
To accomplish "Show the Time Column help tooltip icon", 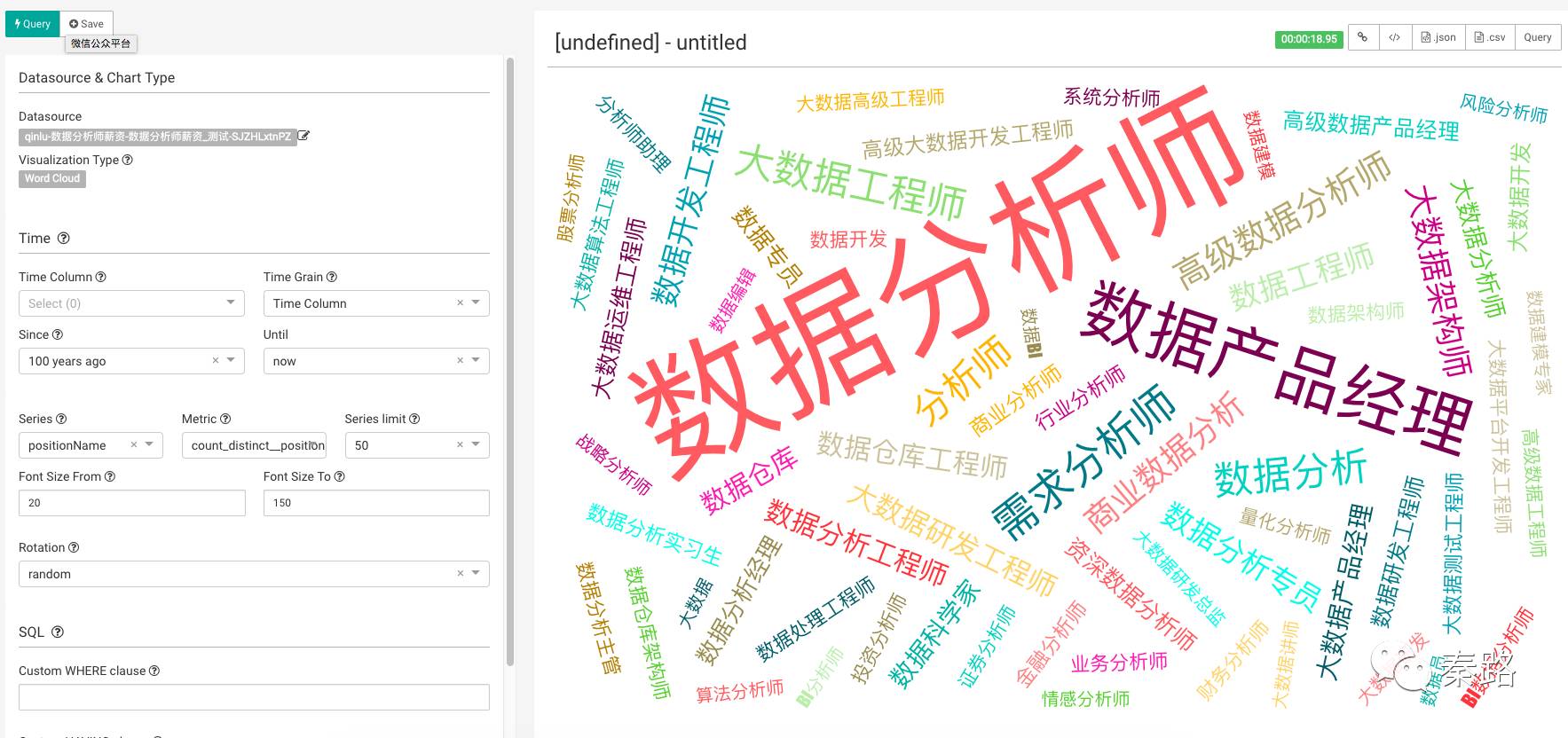I will [101, 277].
